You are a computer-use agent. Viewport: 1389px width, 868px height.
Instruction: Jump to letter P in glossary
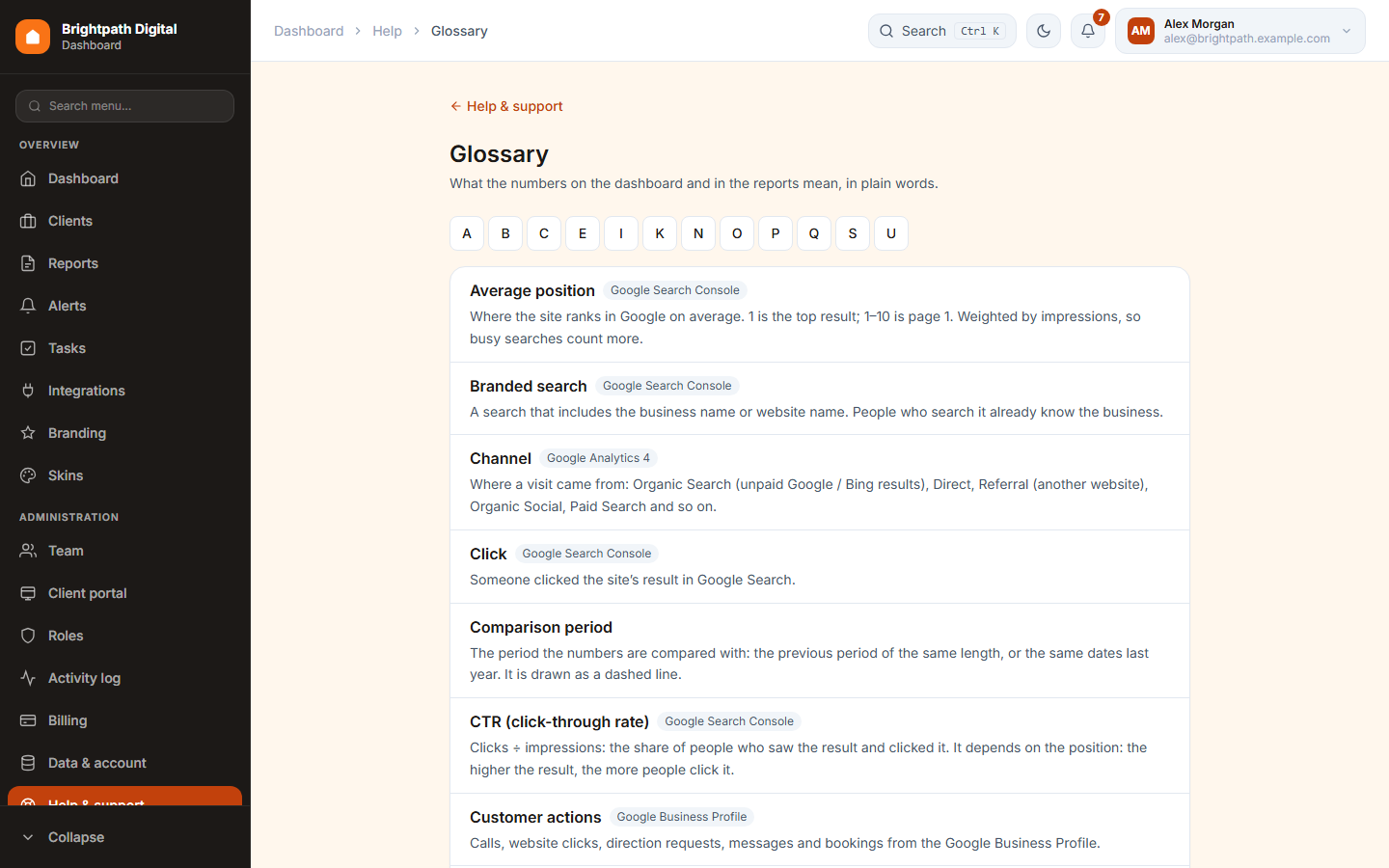click(x=776, y=233)
